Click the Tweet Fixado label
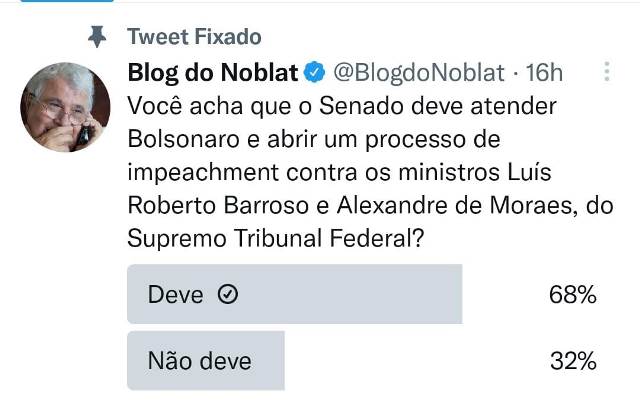 (x=194, y=37)
